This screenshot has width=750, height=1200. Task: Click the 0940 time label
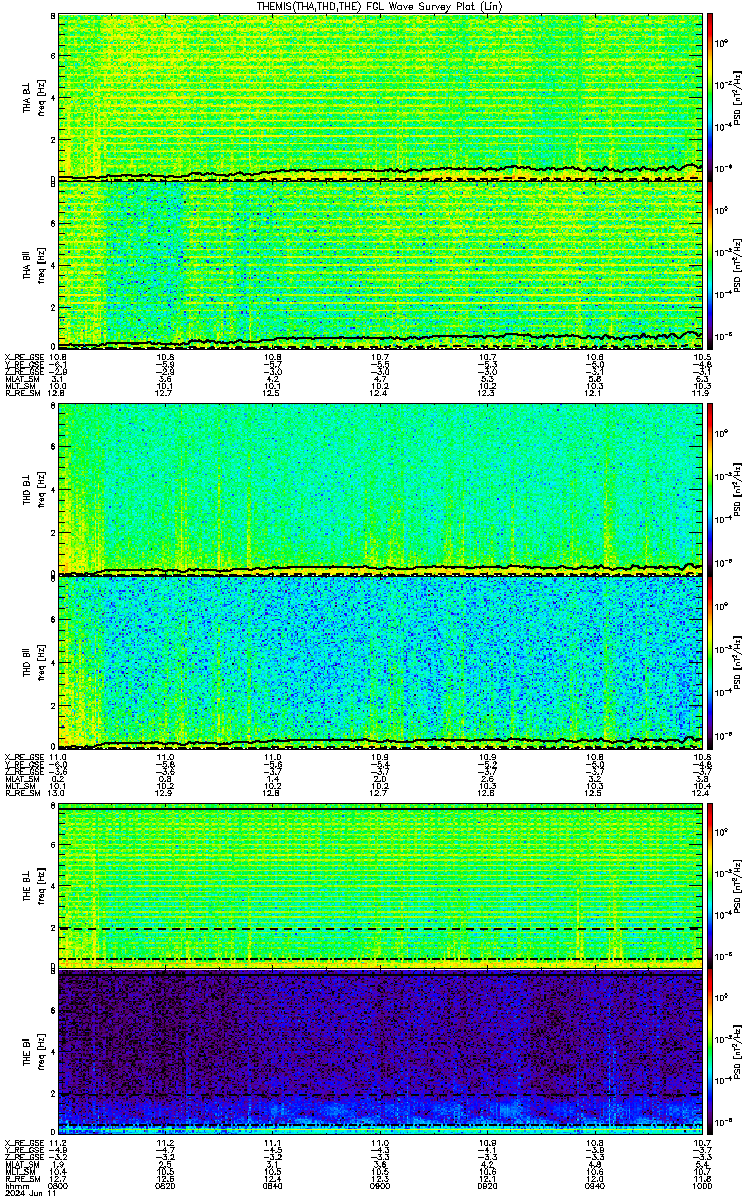click(594, 1185)
